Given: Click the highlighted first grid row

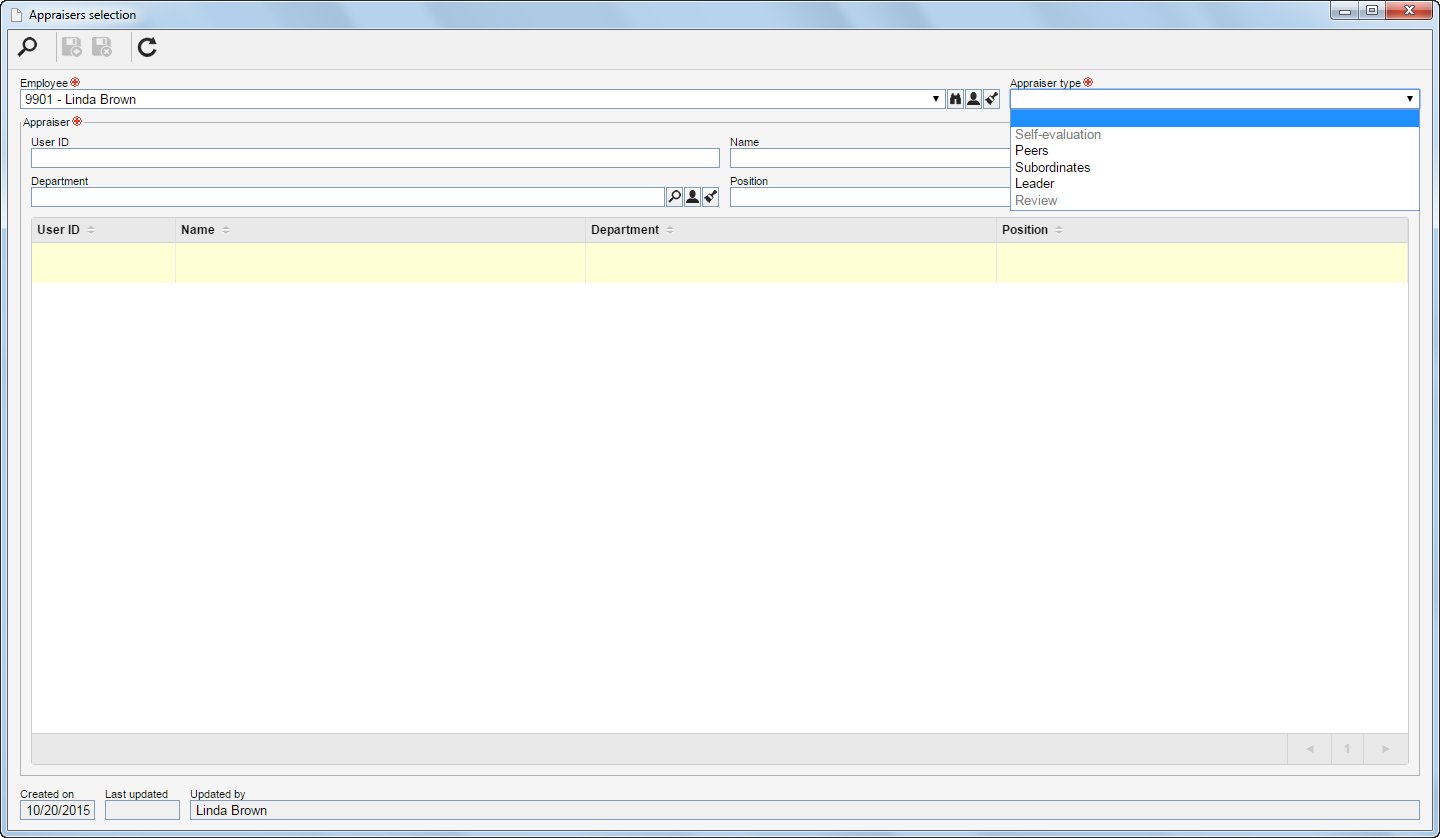Looking at the screenshot, I should (720, 263).
